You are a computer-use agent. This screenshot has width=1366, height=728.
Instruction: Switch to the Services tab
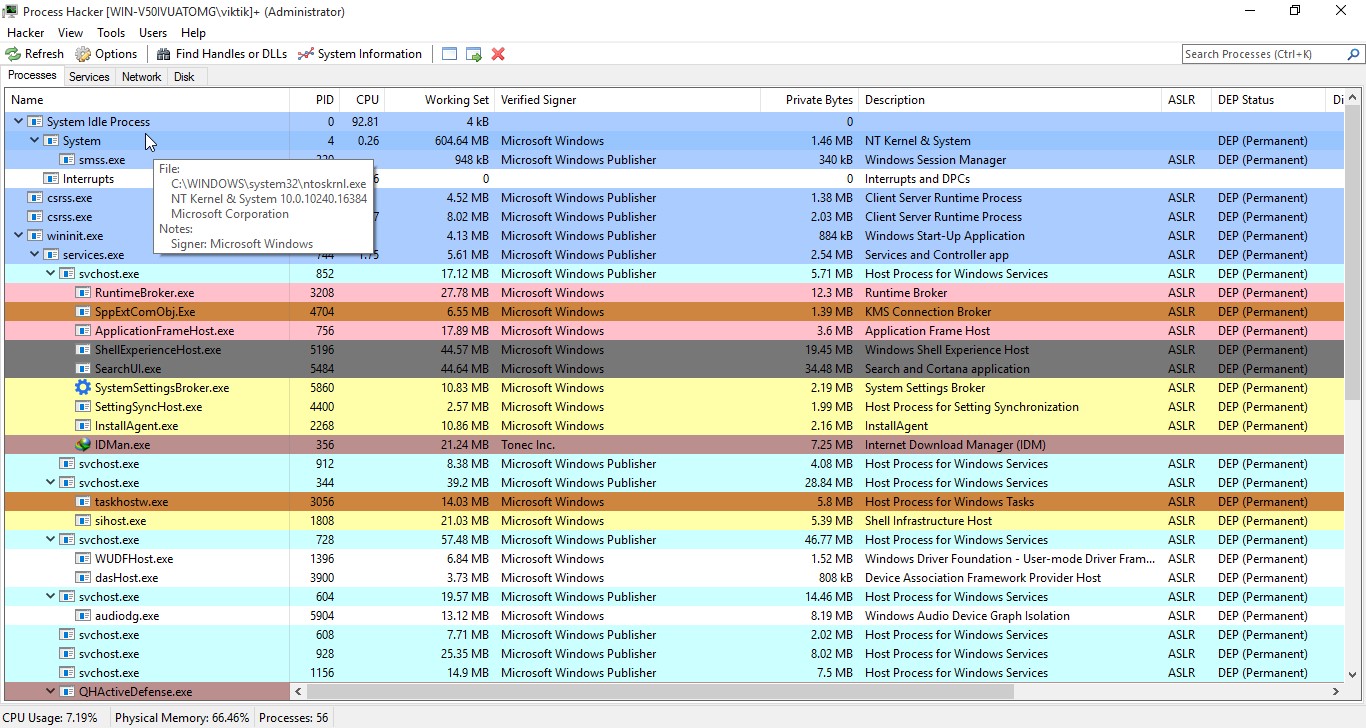point(89,77)
